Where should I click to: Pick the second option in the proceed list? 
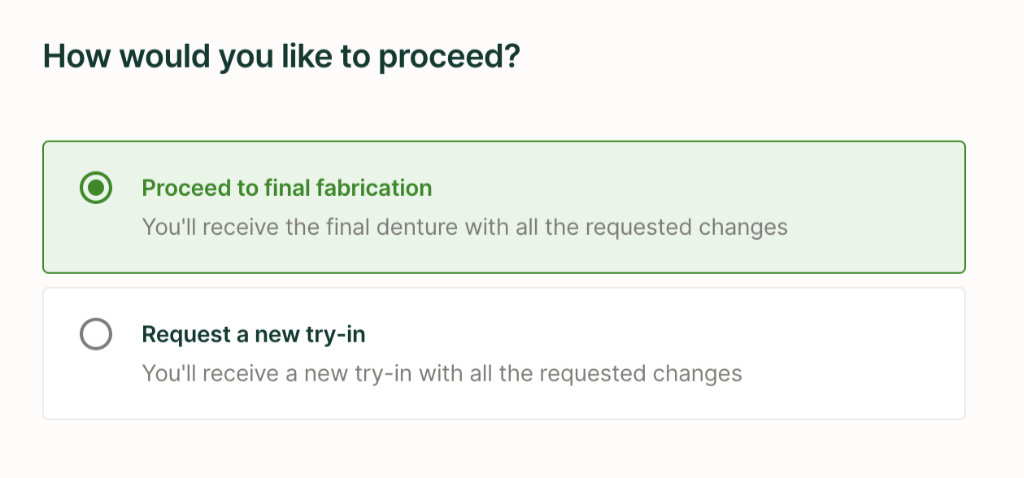tap(96, 334)
